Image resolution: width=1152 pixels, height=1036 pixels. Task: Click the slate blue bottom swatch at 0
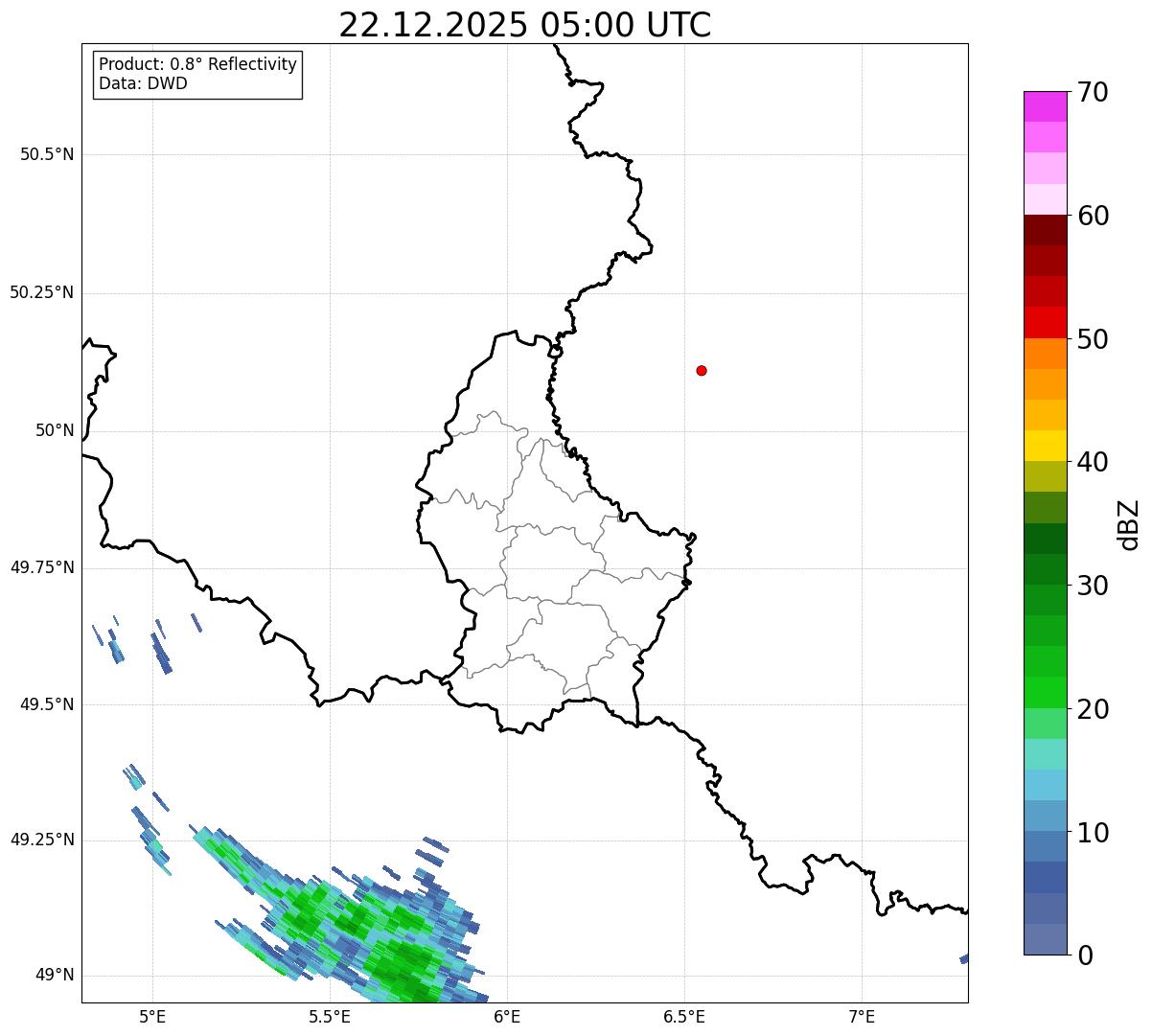coord(1045,939)
